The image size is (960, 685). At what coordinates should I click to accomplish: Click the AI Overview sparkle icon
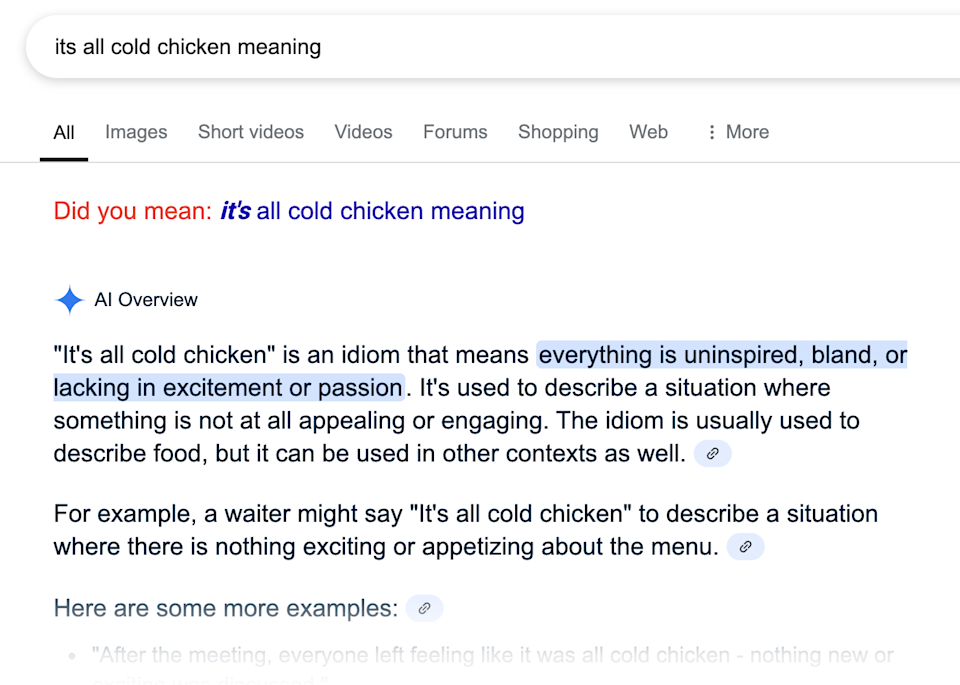68,300
